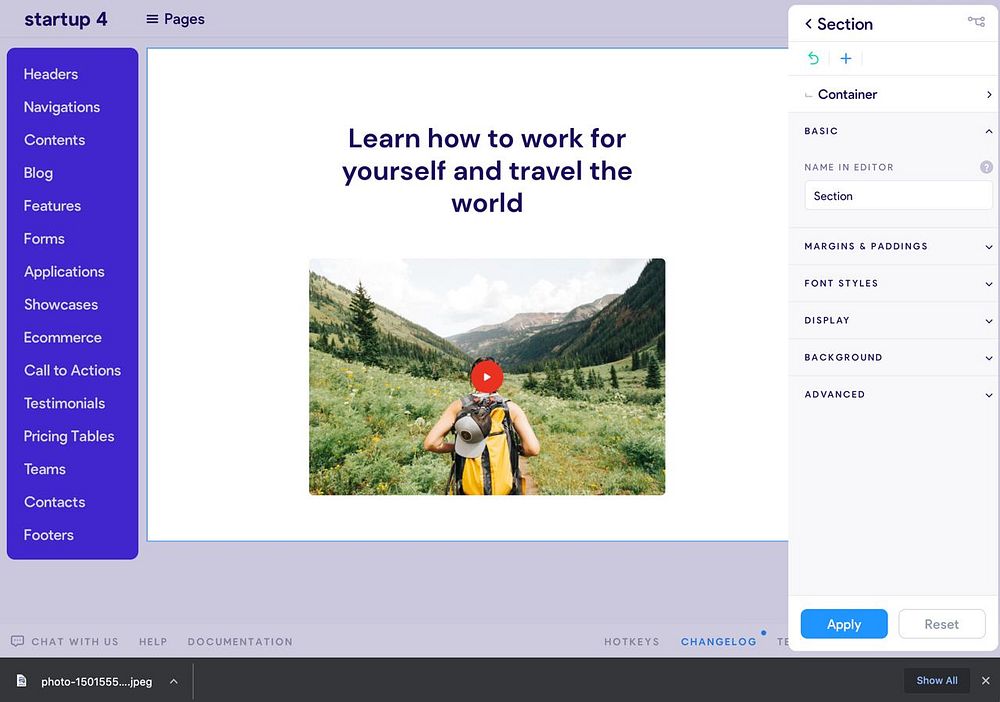Open the Applications block category
This screenshot has height=702, width=1000.
[x=64, y=272]
